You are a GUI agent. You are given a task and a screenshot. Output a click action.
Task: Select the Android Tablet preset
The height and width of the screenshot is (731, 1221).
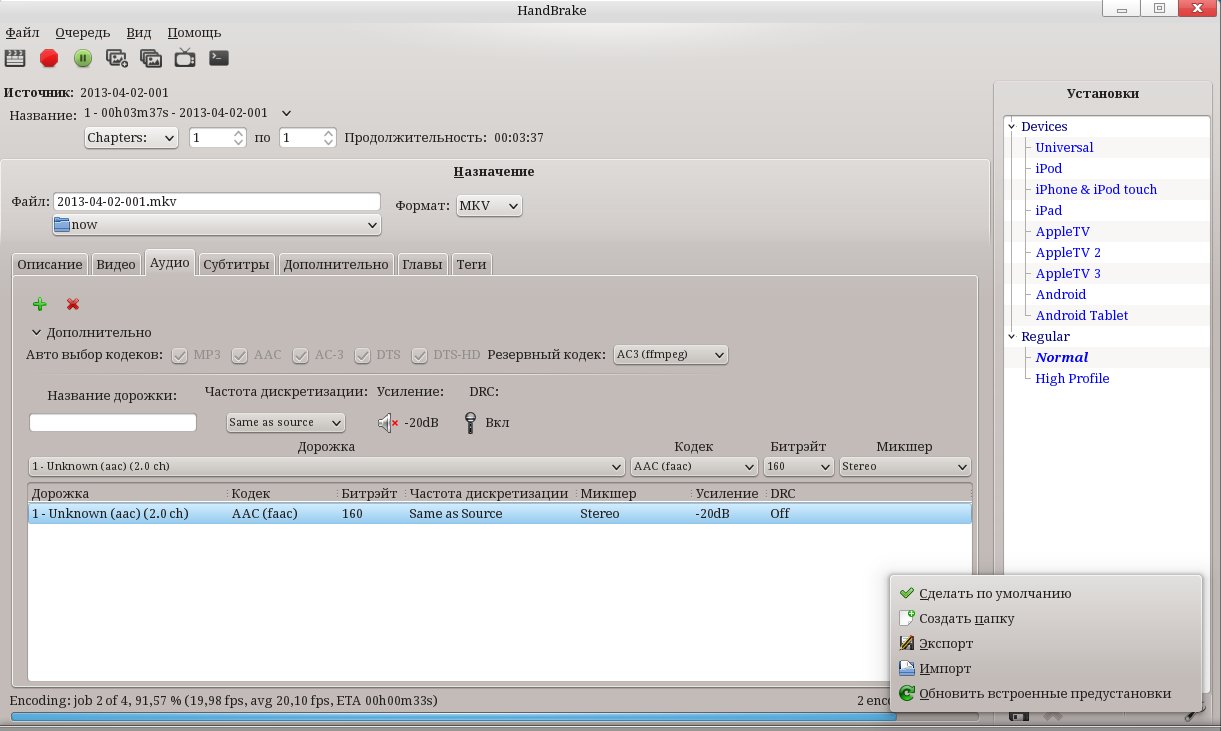coord(1082,315)
